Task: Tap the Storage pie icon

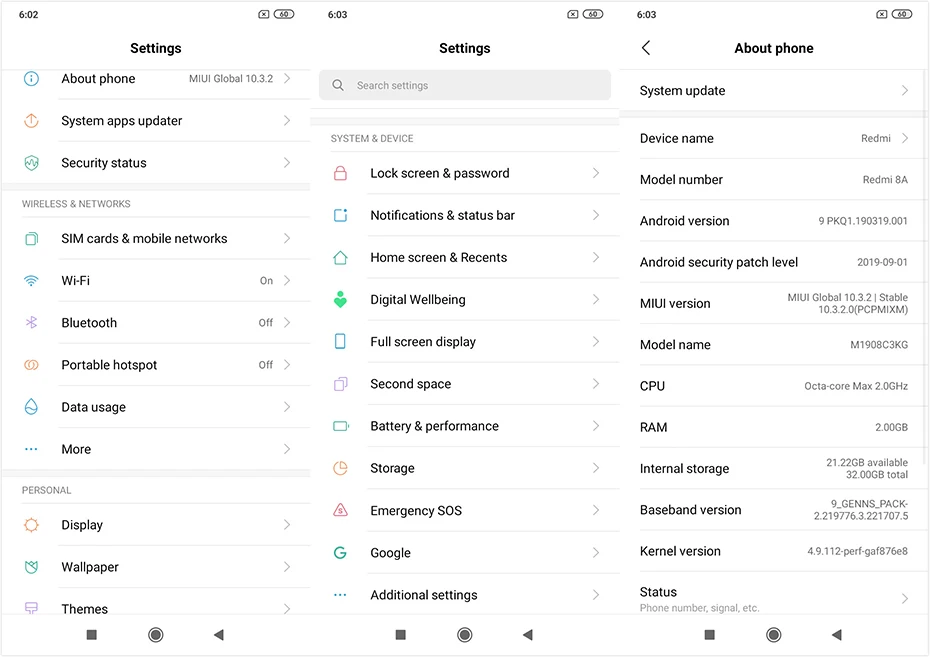Action: pyautogui.click(x=340, y=468)
